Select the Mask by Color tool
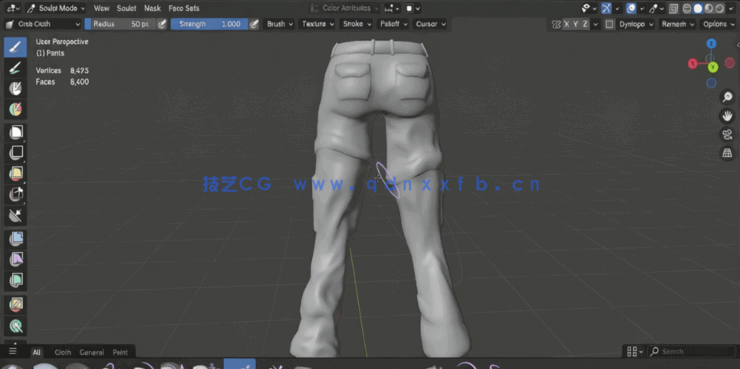 [16, 325]
